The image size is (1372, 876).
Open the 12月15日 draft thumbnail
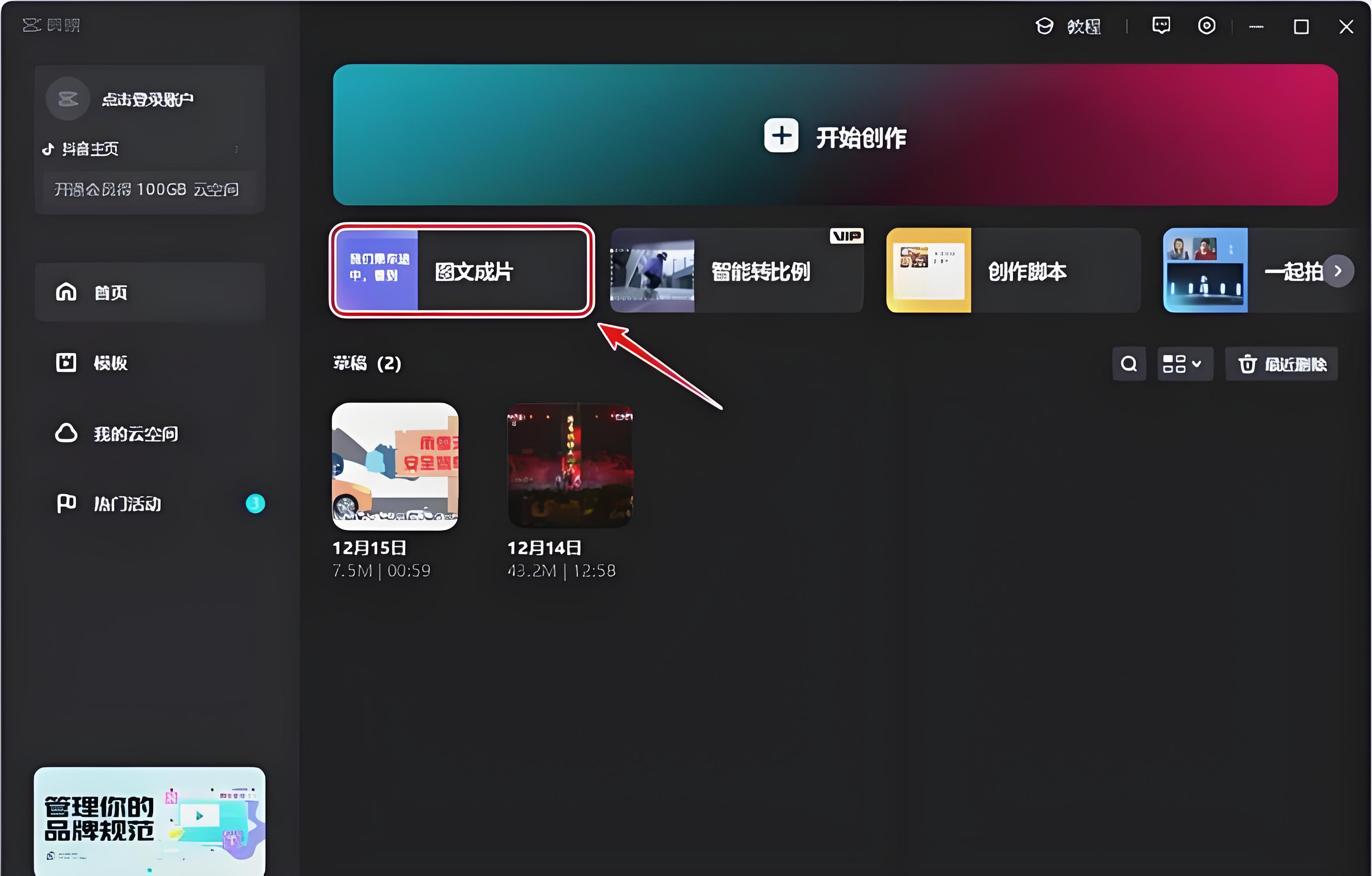[395, 466]
